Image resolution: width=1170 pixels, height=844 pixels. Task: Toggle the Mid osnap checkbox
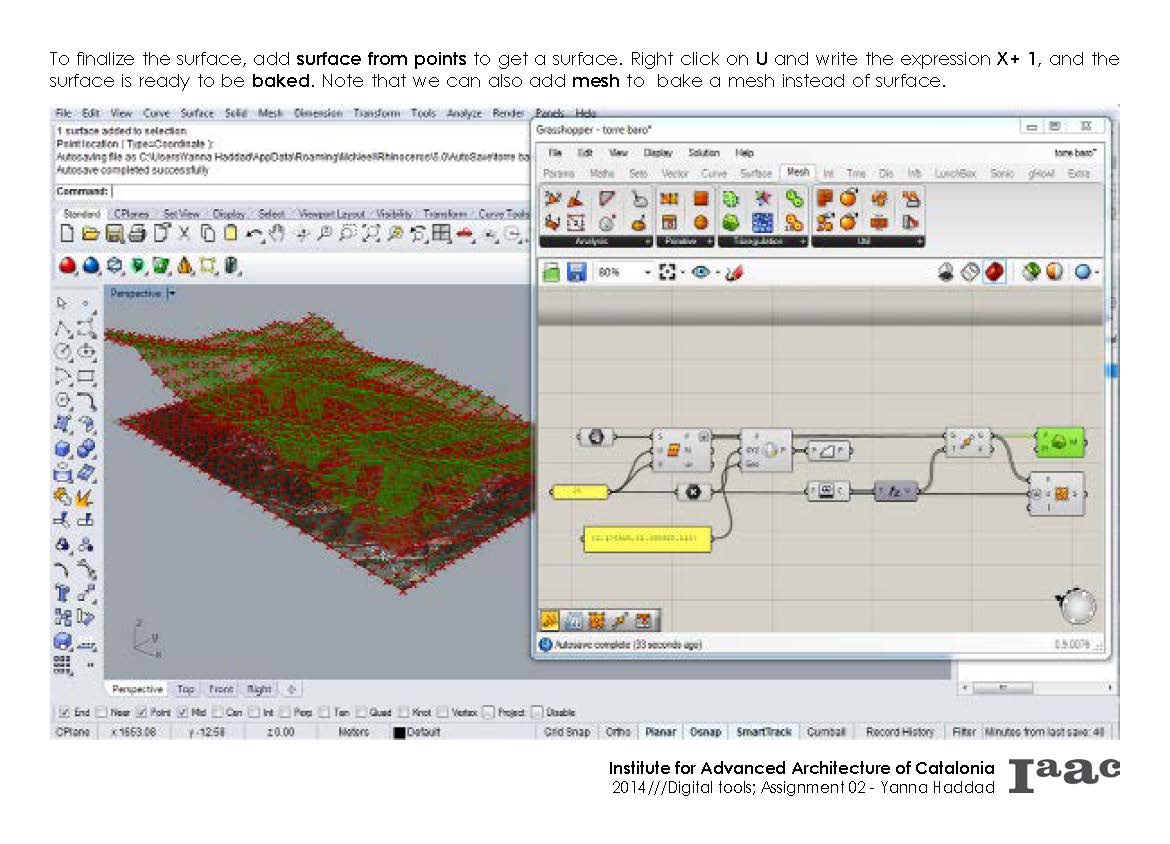pyautogui.click(x=182, y=713)
